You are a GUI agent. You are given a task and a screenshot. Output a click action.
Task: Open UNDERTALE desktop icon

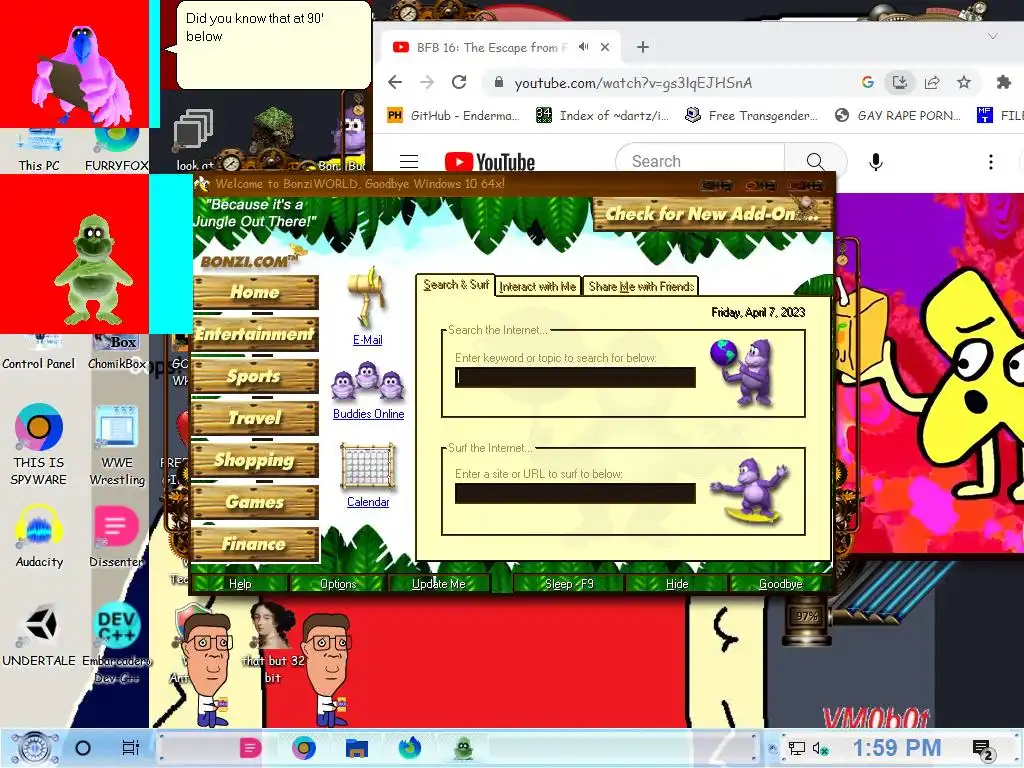click(x=39, y=635)
